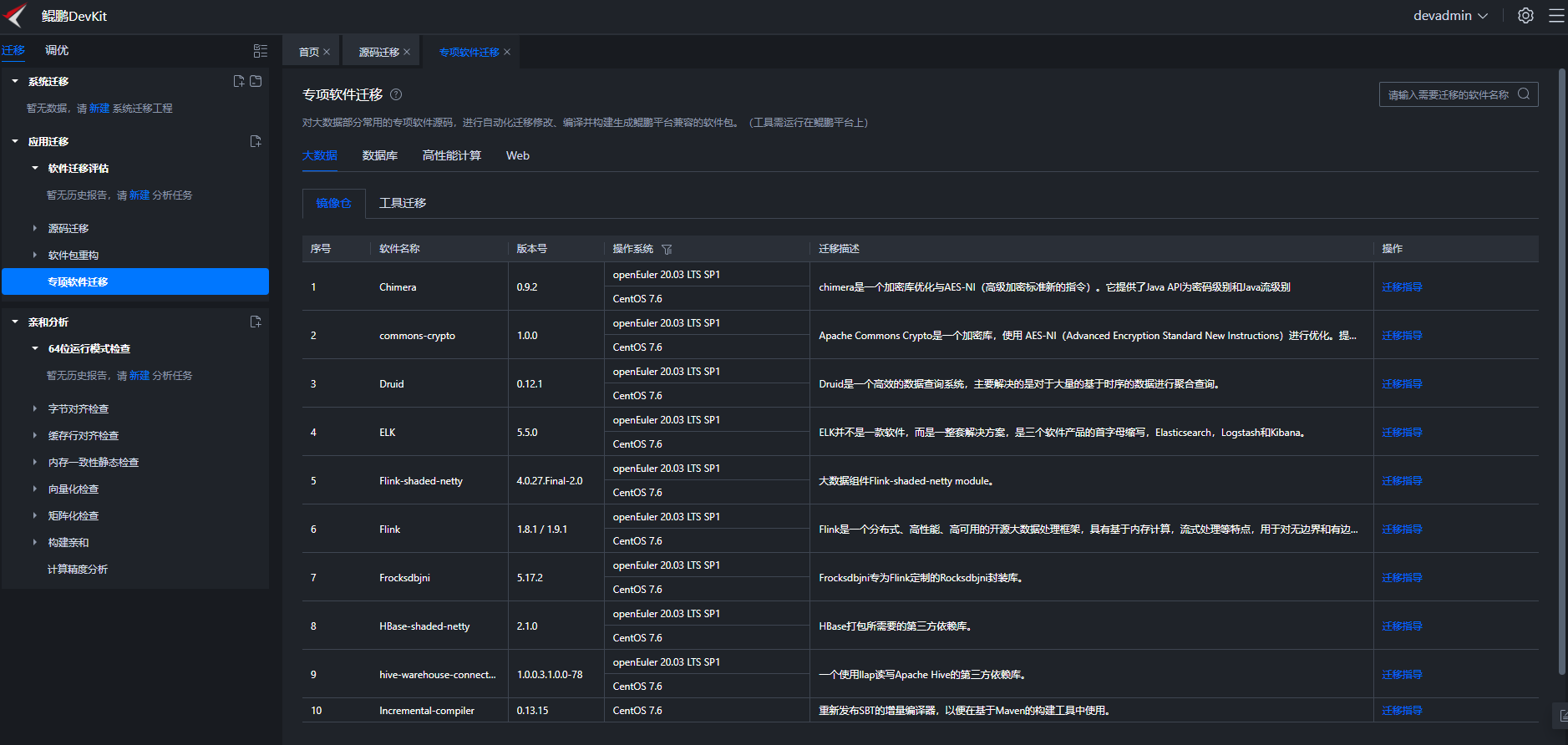Expand the 字节对齐检查 node
This screenshot has height=745, width=1568.
coord(35,408)
